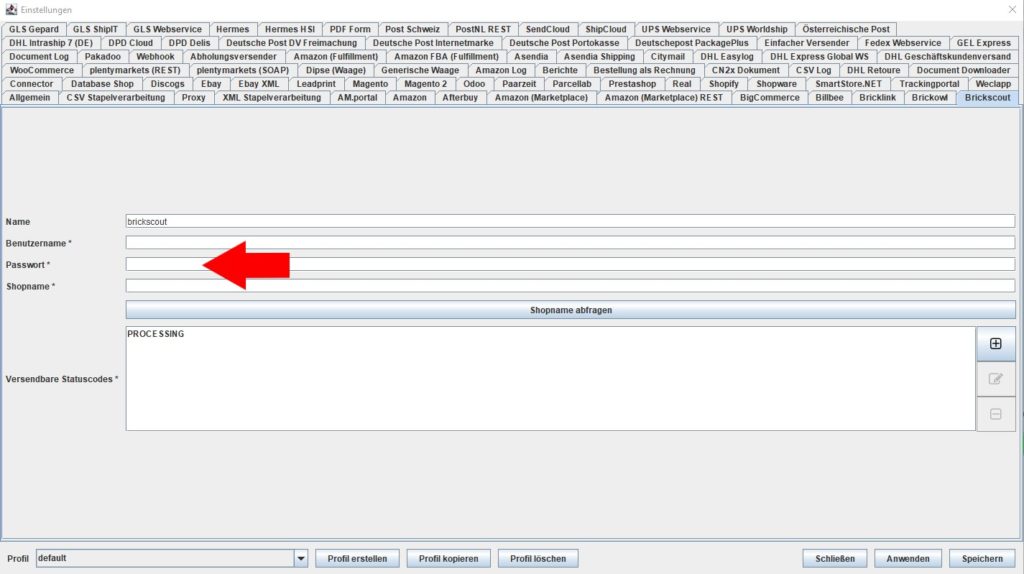Image resolution: width=1024 pixels, height=574 pixels.
Task: Open the Trackingportal tab
Action: click(x=929, y=84)
